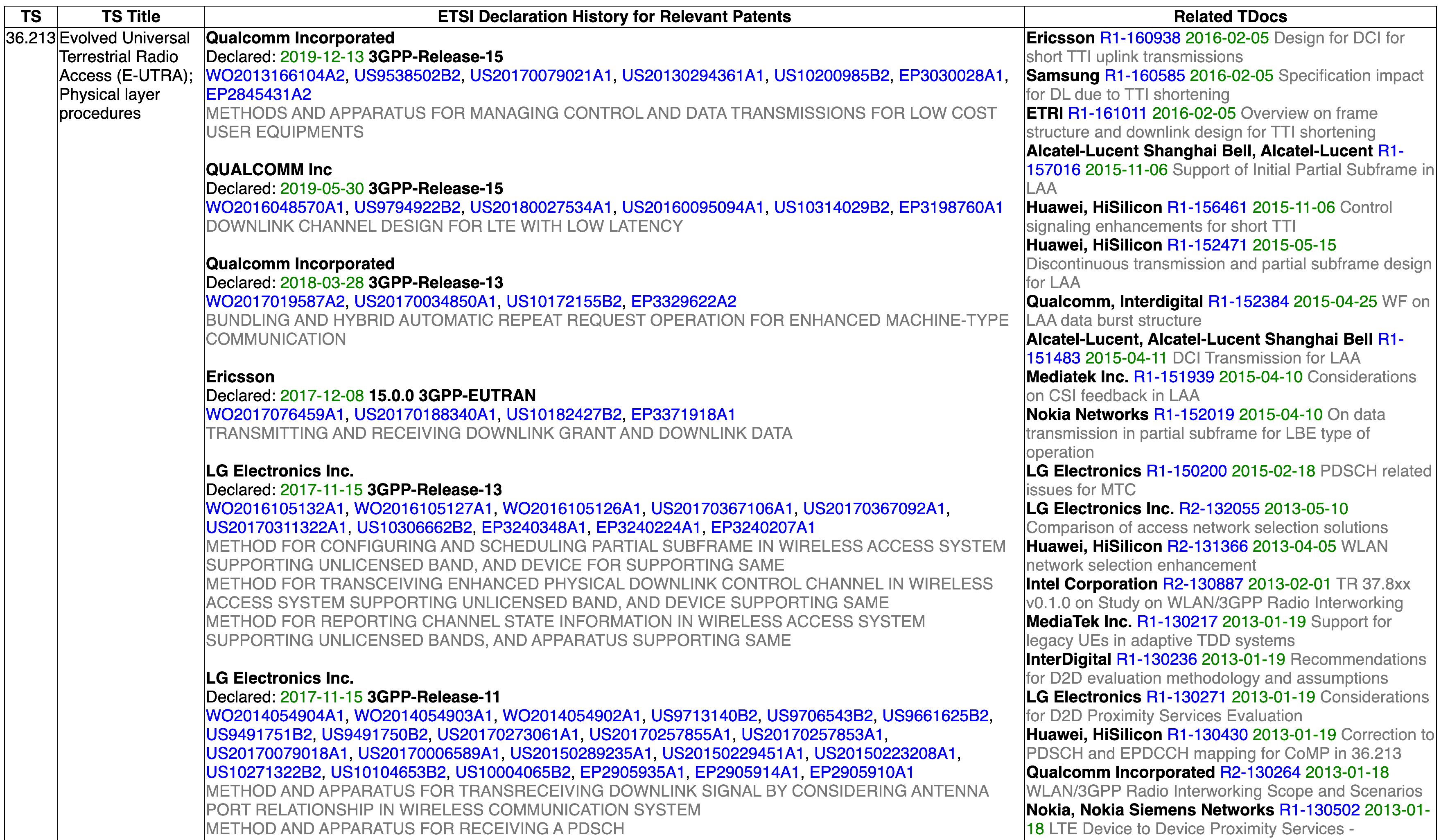
Task: Open patent WO2014054904A1
Action: pyautogui.click(x=275, y=716)
